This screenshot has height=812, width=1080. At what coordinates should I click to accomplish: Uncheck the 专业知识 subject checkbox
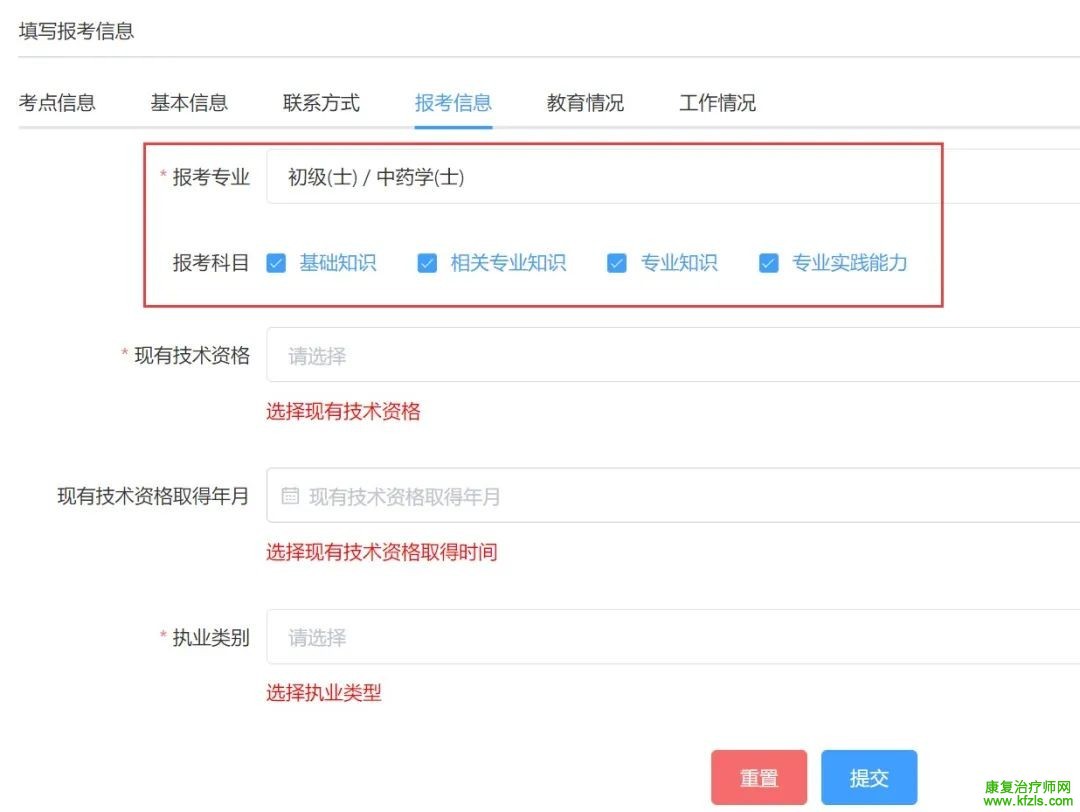[617, 264]
